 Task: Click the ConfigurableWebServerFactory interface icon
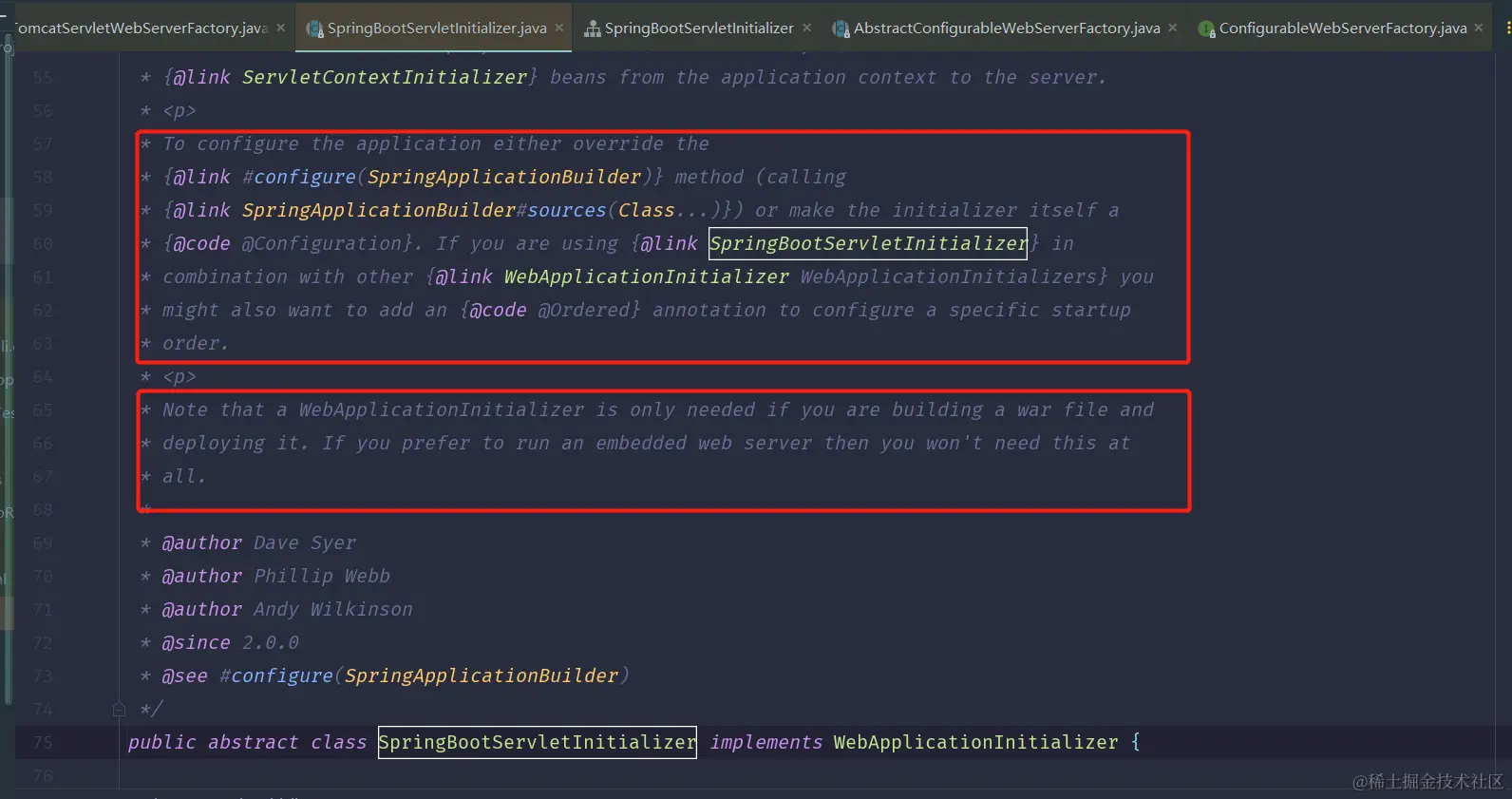[x=1207, y=29]
